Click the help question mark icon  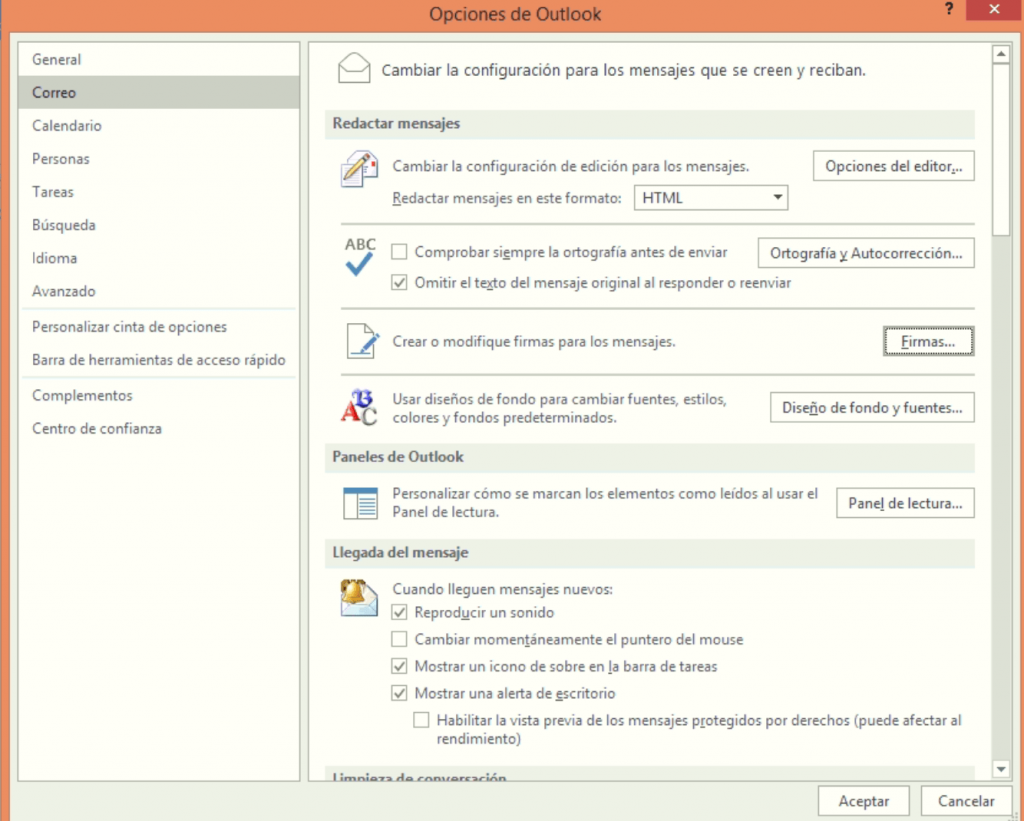click(948, 9)
